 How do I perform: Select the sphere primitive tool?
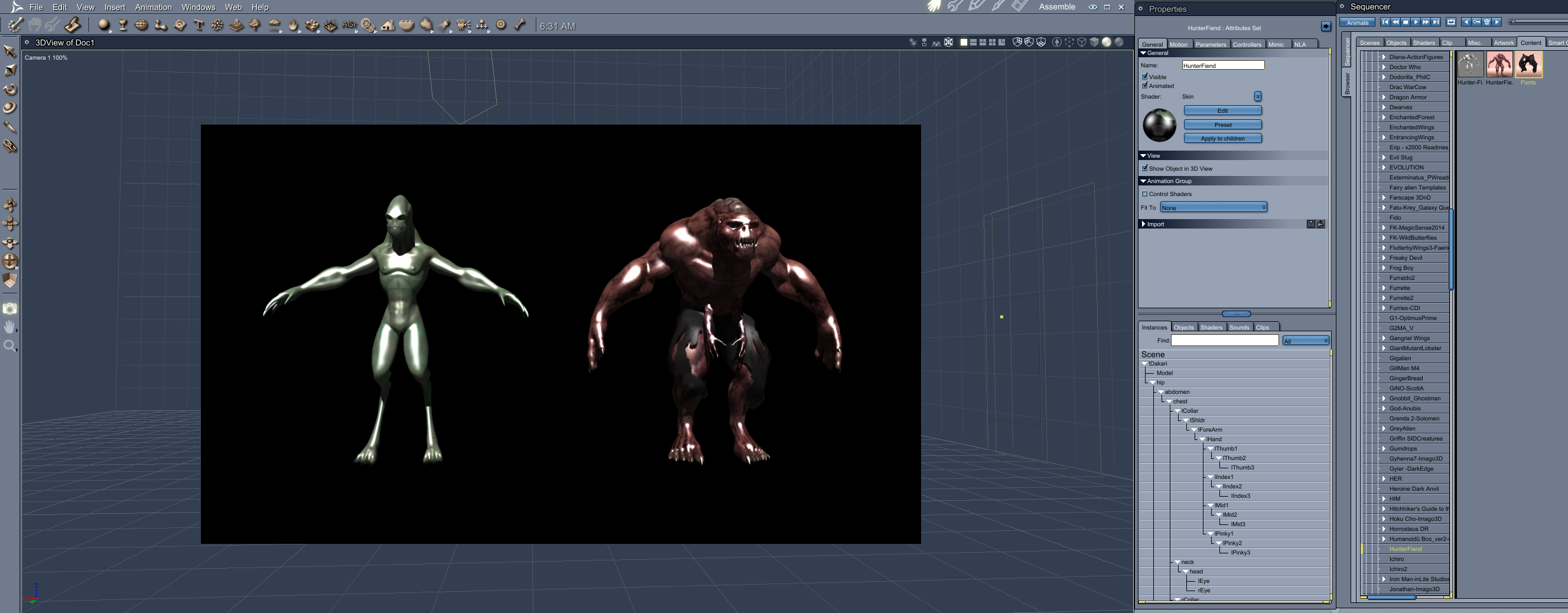104,25
